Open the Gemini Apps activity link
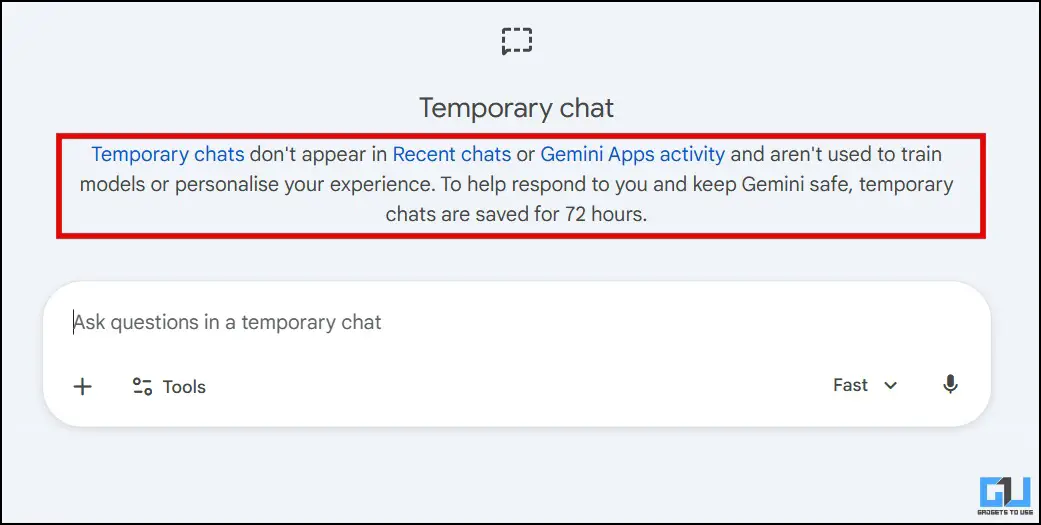 click(x=632, y=155)
